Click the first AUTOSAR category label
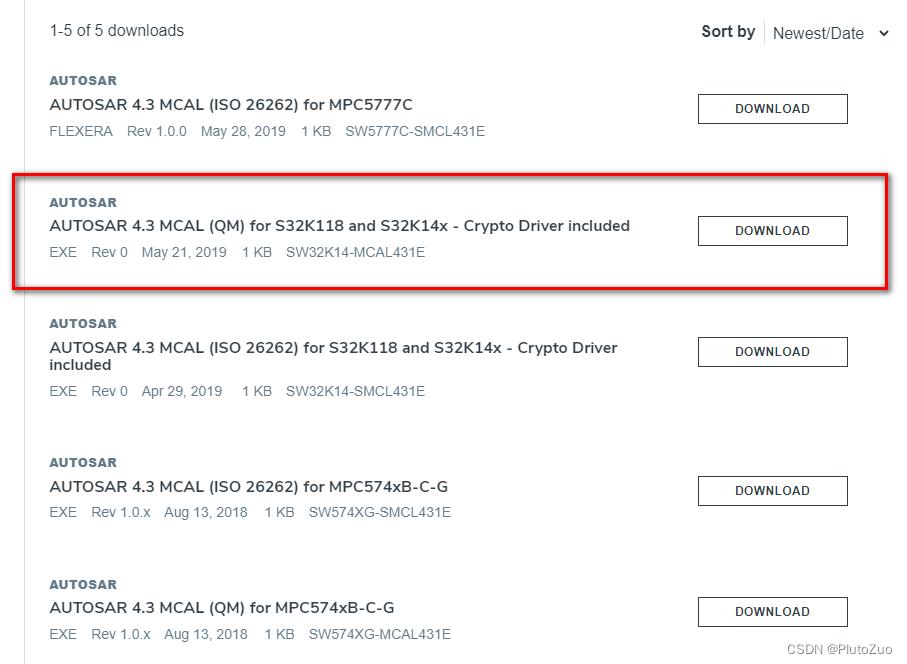Image resolution: width=907 pixels, height=664 pixels. pos(83,80)
